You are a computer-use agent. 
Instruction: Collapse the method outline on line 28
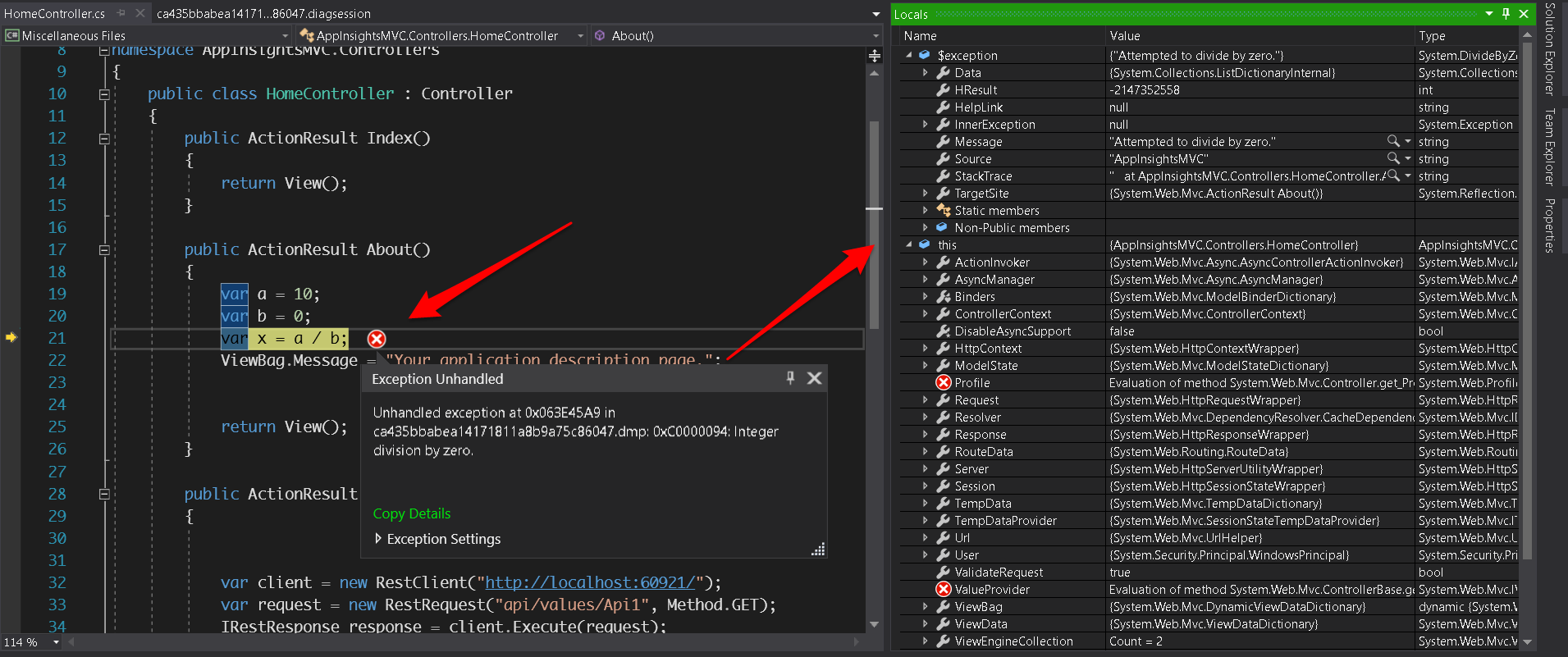104,495
